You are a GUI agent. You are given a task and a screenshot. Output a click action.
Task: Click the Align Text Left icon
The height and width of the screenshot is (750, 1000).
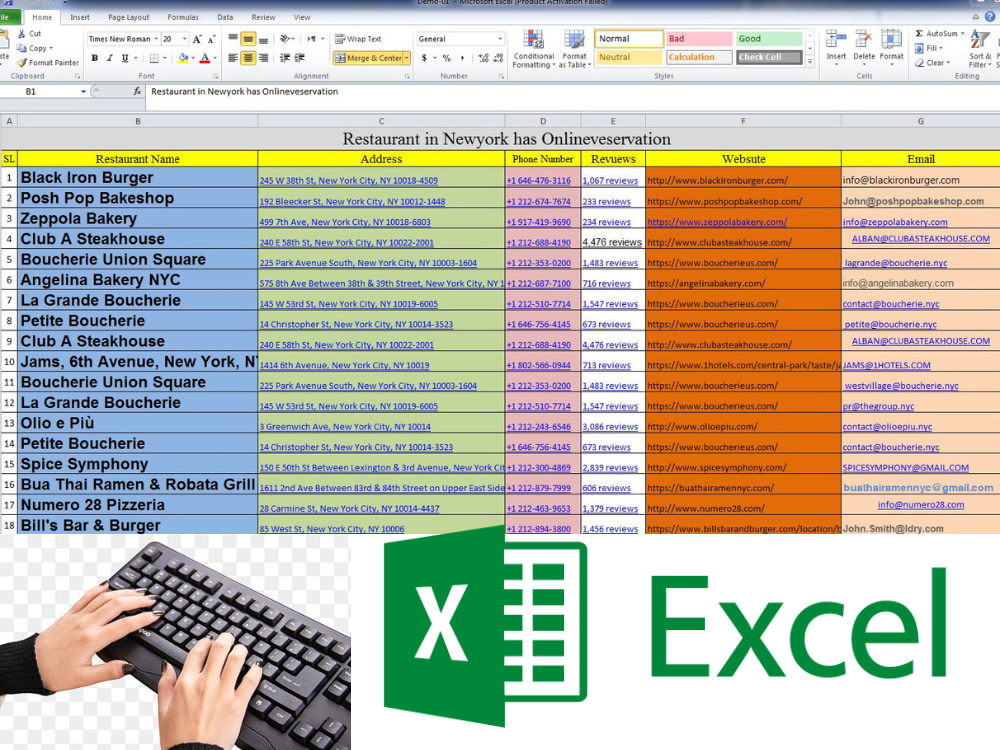point(233,58)
